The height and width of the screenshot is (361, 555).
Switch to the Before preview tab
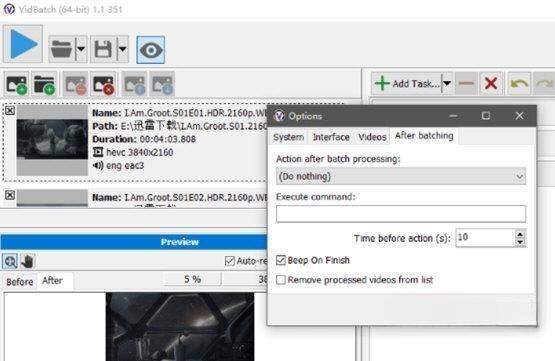click(x=19, y=282)
